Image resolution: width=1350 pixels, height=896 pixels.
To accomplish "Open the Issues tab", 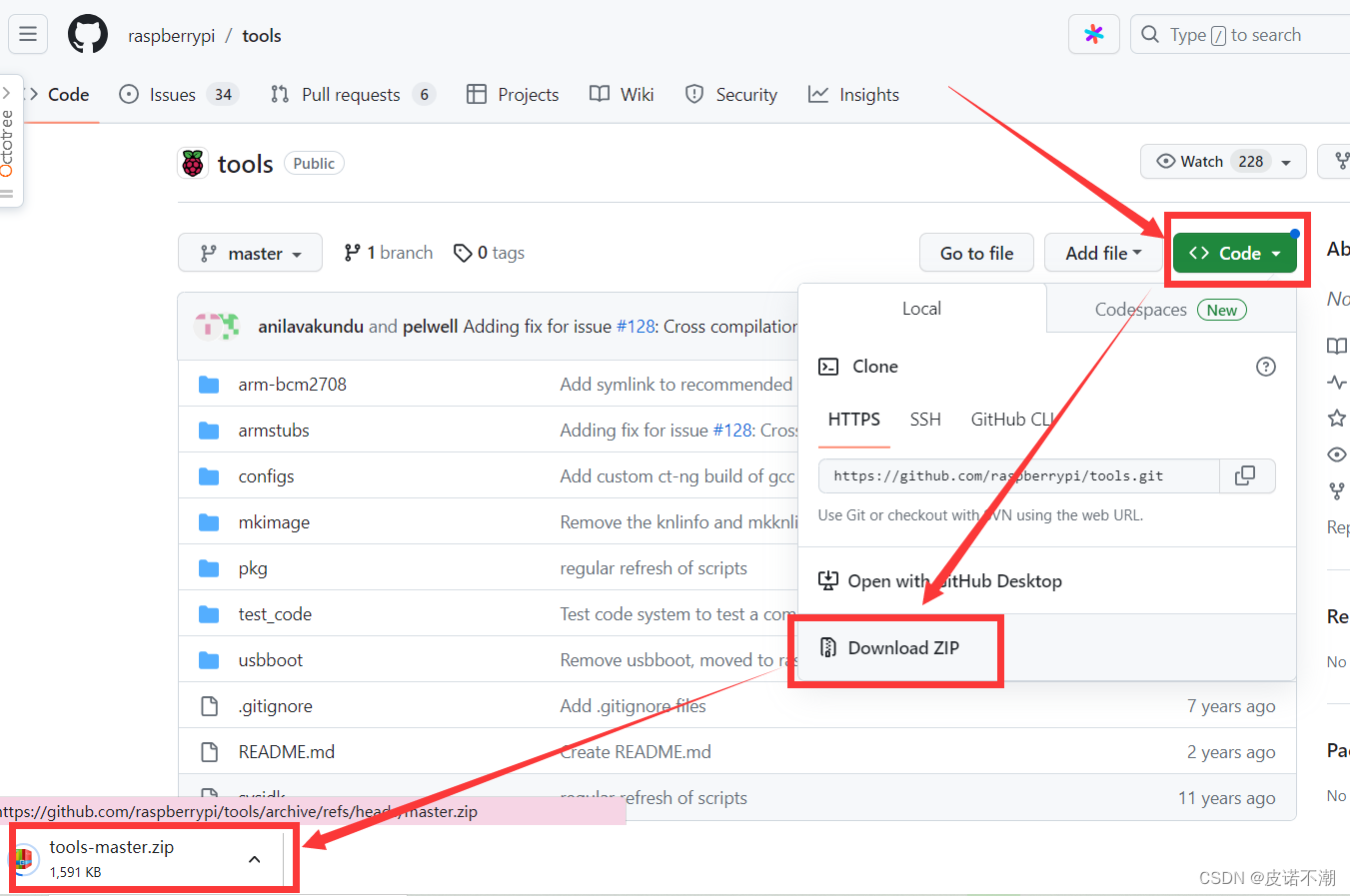I will click(x=178, y=95).
